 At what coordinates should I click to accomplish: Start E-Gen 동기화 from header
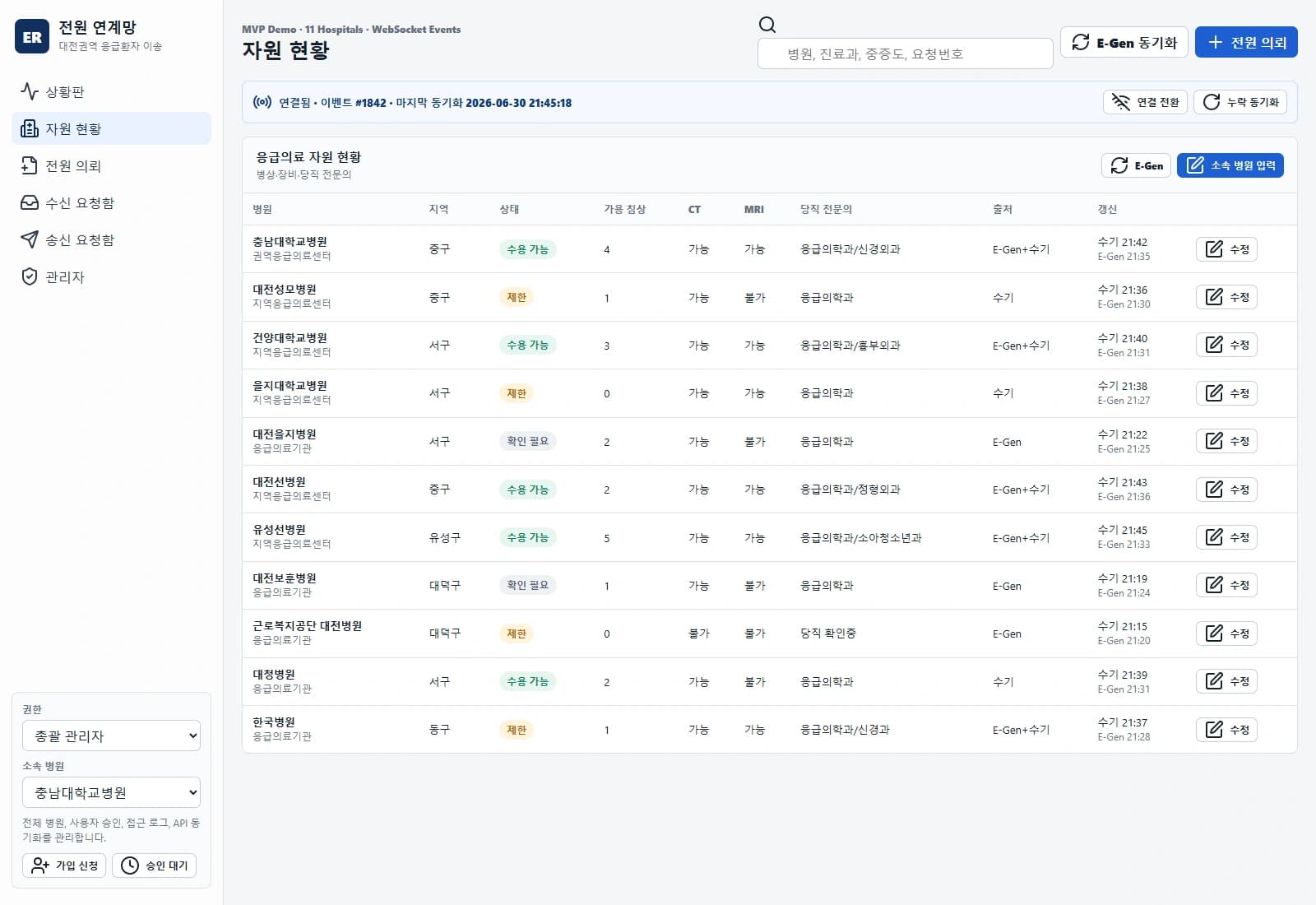point(1124,42)
